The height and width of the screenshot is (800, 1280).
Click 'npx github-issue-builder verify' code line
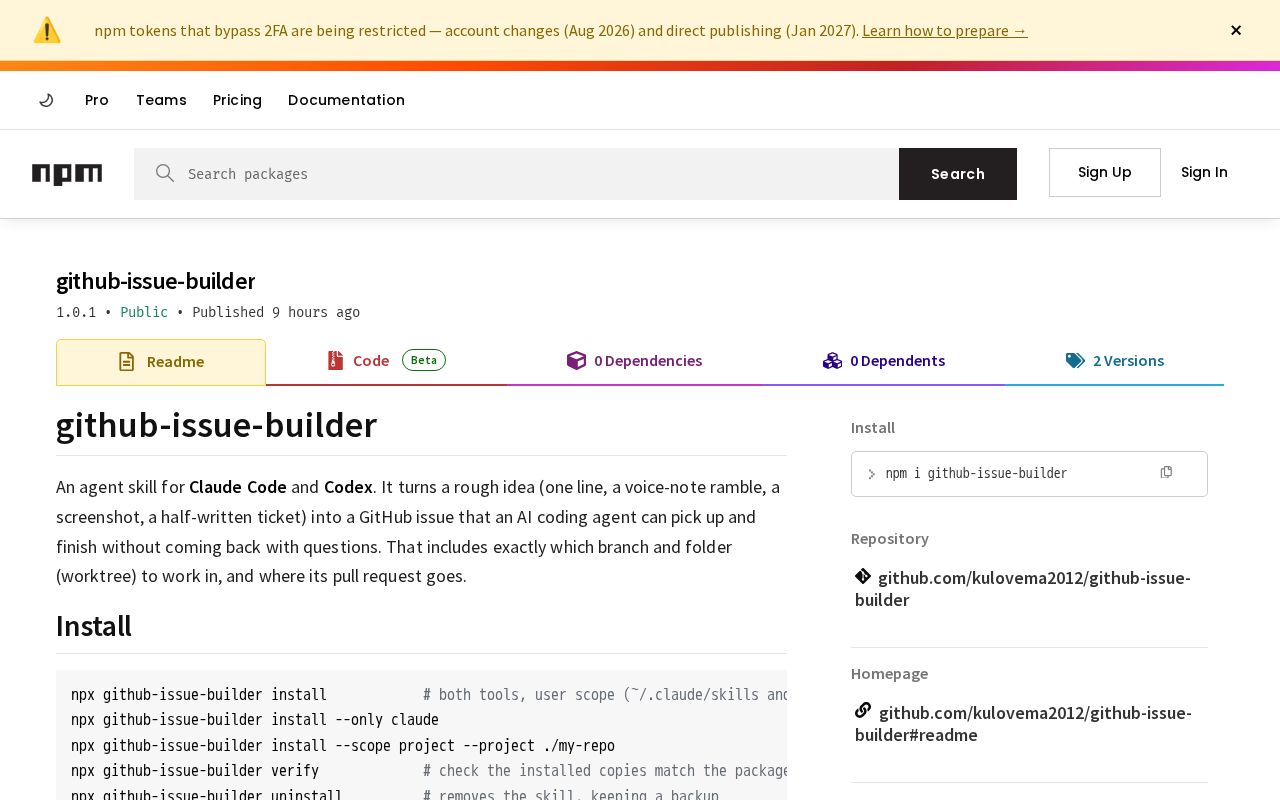pos(195,771)
